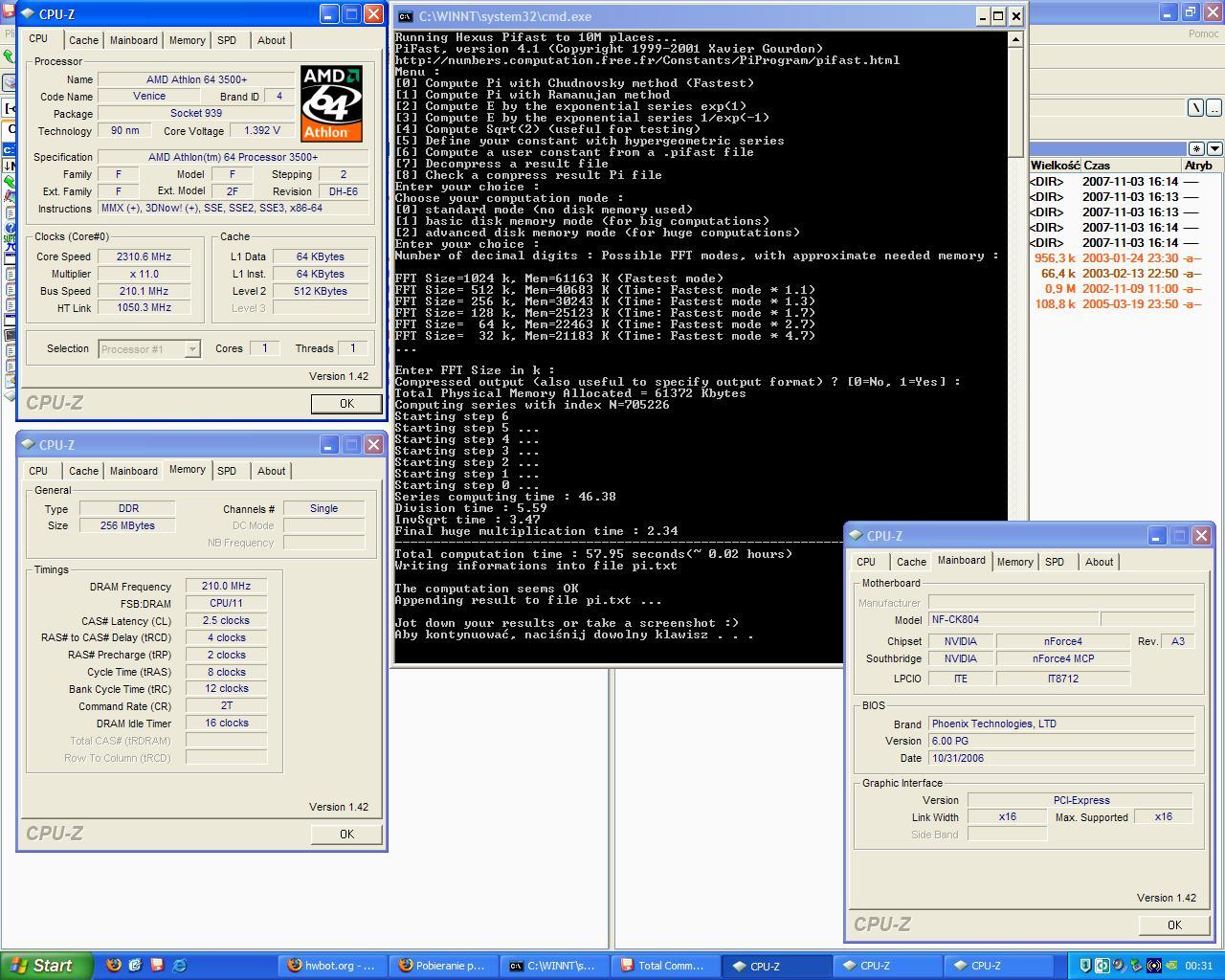The image size is (1225, 980).
Task: Open the Pomoc menu in Total Commander
Action: (x=1203, y=33)
